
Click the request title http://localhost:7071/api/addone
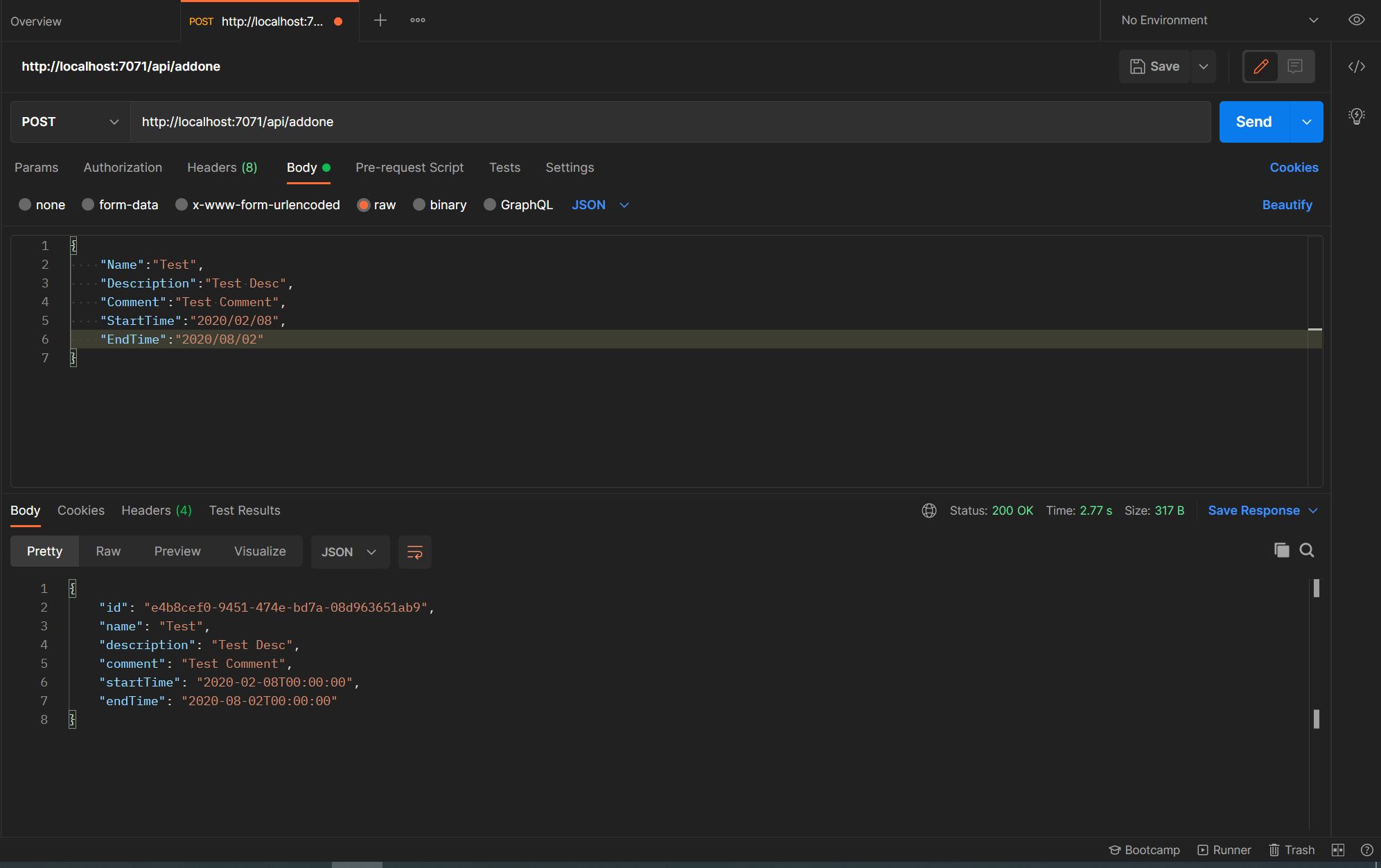[121, 67]
